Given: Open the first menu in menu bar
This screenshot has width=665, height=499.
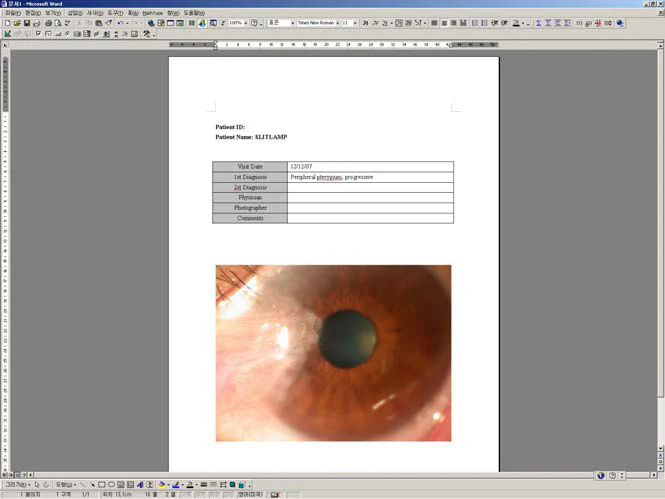Looking at the screenshot, I should (x=11, y=12).
